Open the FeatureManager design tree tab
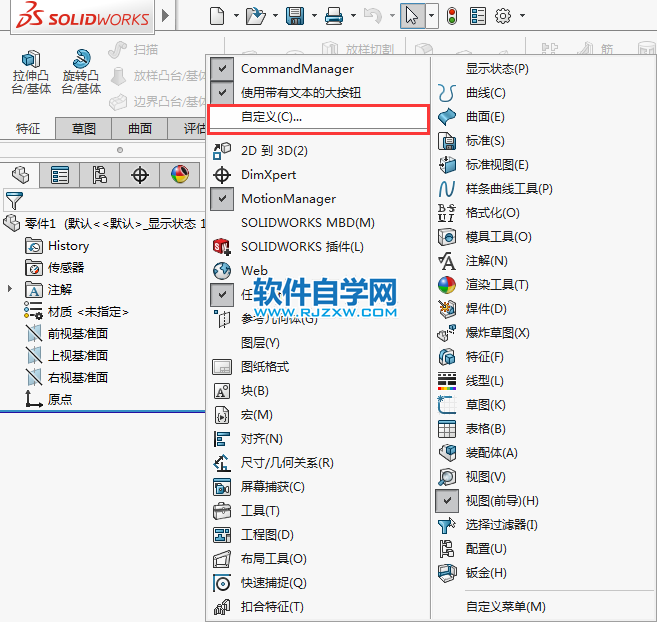Viewport: 657px width, 622px height. point(20,175)
